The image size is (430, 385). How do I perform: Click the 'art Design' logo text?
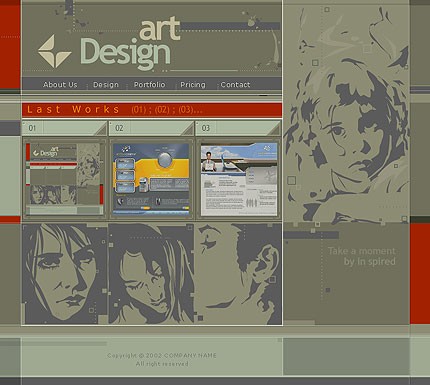[x=130, y=43]
